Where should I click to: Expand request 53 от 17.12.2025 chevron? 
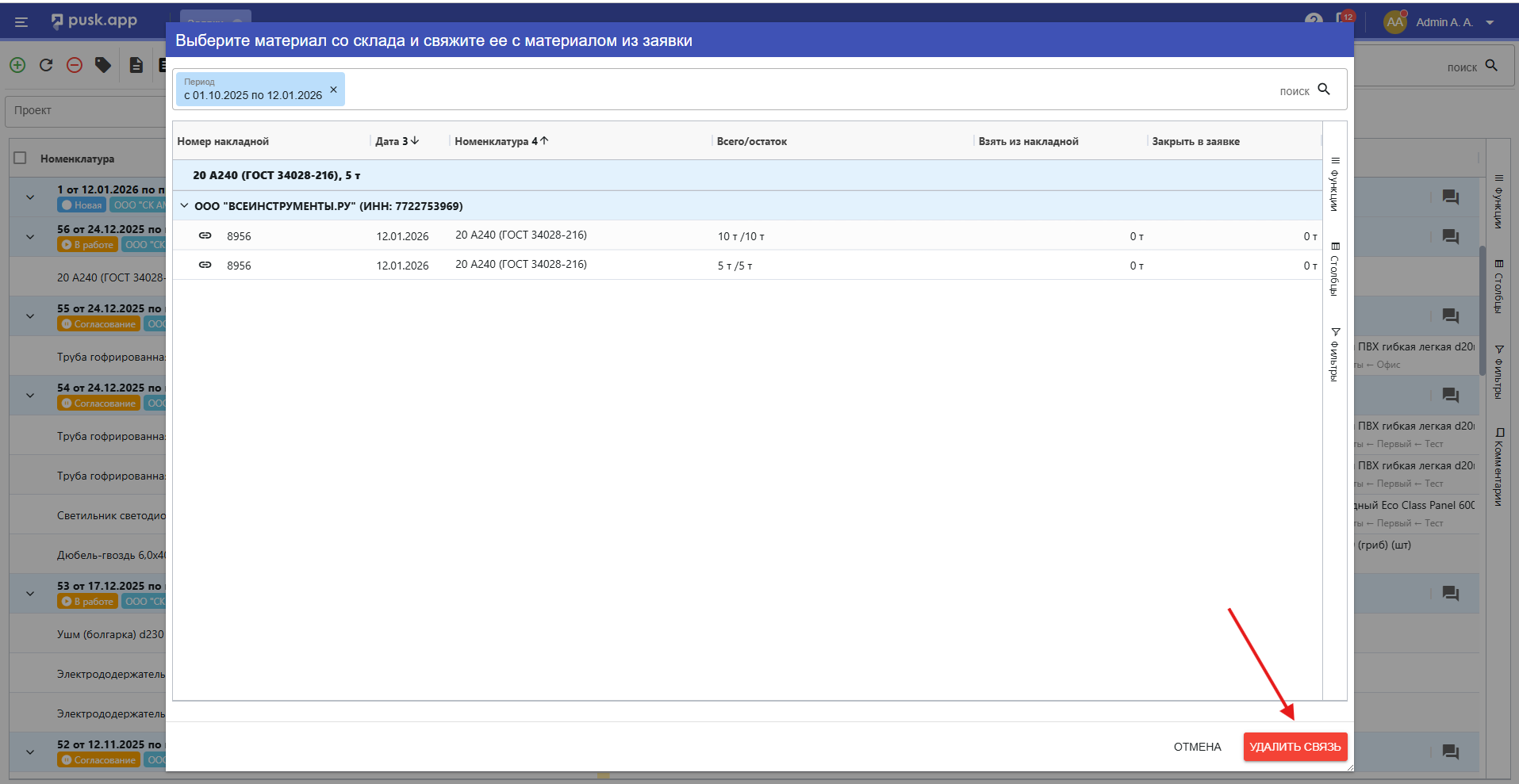coord(30,593)
